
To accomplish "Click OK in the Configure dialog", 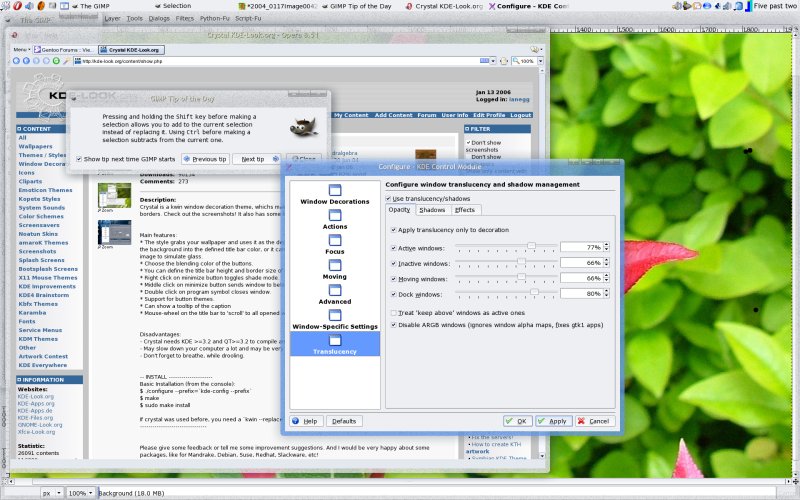I will [517, 421].
